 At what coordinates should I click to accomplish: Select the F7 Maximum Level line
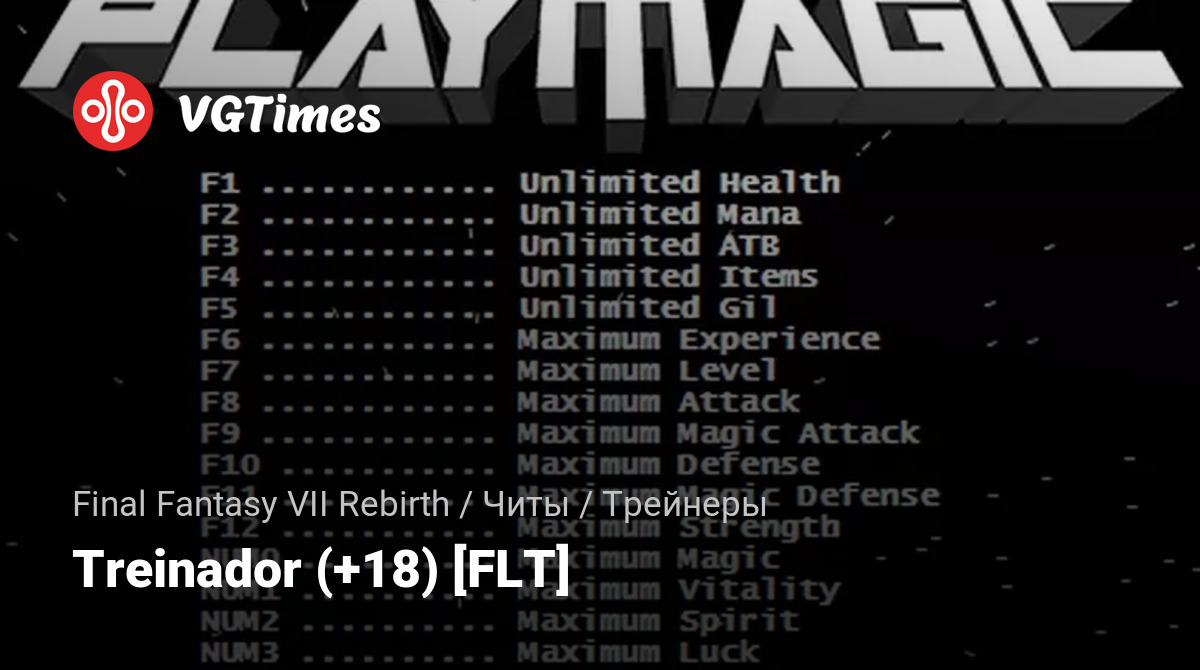489,370
